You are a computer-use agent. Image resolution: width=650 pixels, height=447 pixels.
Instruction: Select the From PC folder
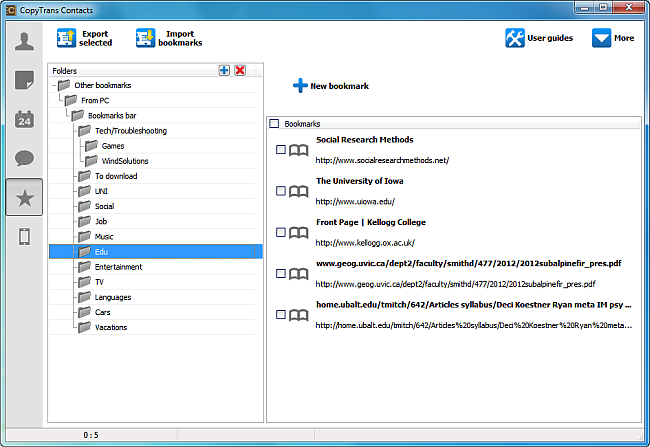tap(95, 100)
